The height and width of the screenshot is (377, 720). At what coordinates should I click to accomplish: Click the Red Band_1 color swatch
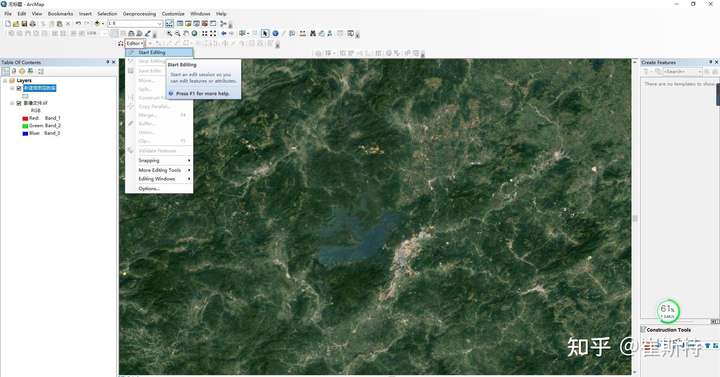pyautogui.click(x=25, y=118)
